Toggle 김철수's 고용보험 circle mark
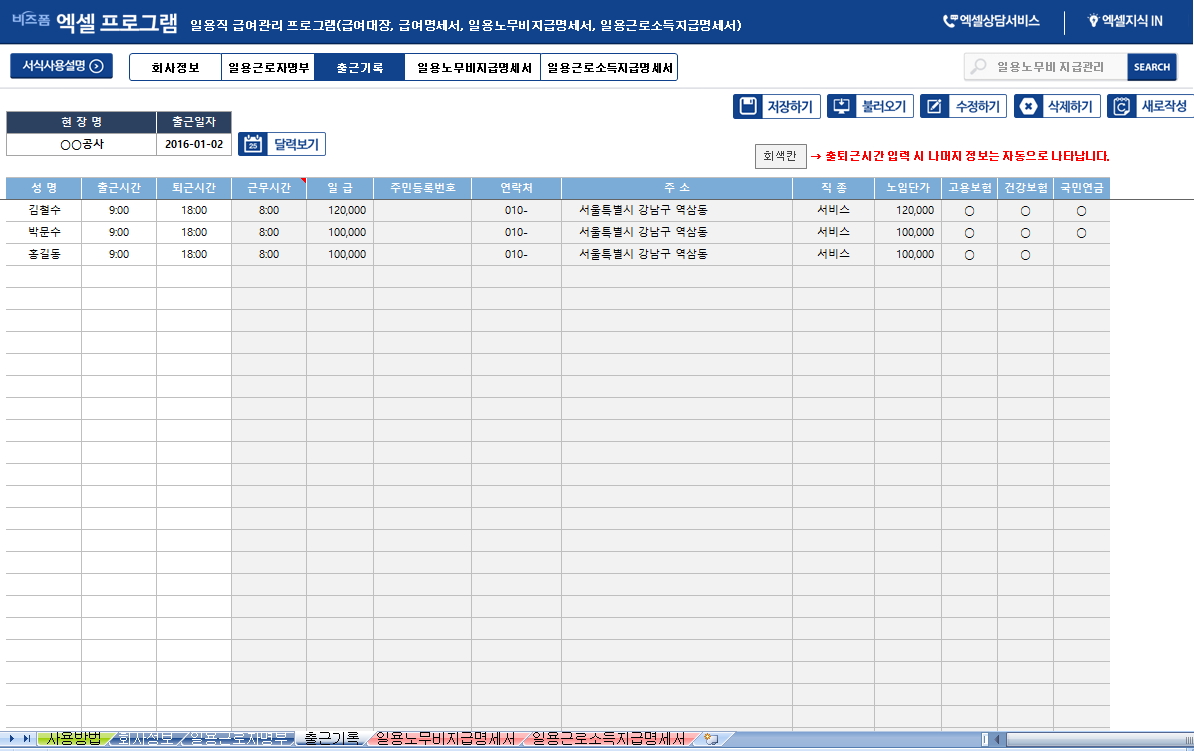This screenshot has height=751, width=1194. pyautogui.click(x=969, y=211)
